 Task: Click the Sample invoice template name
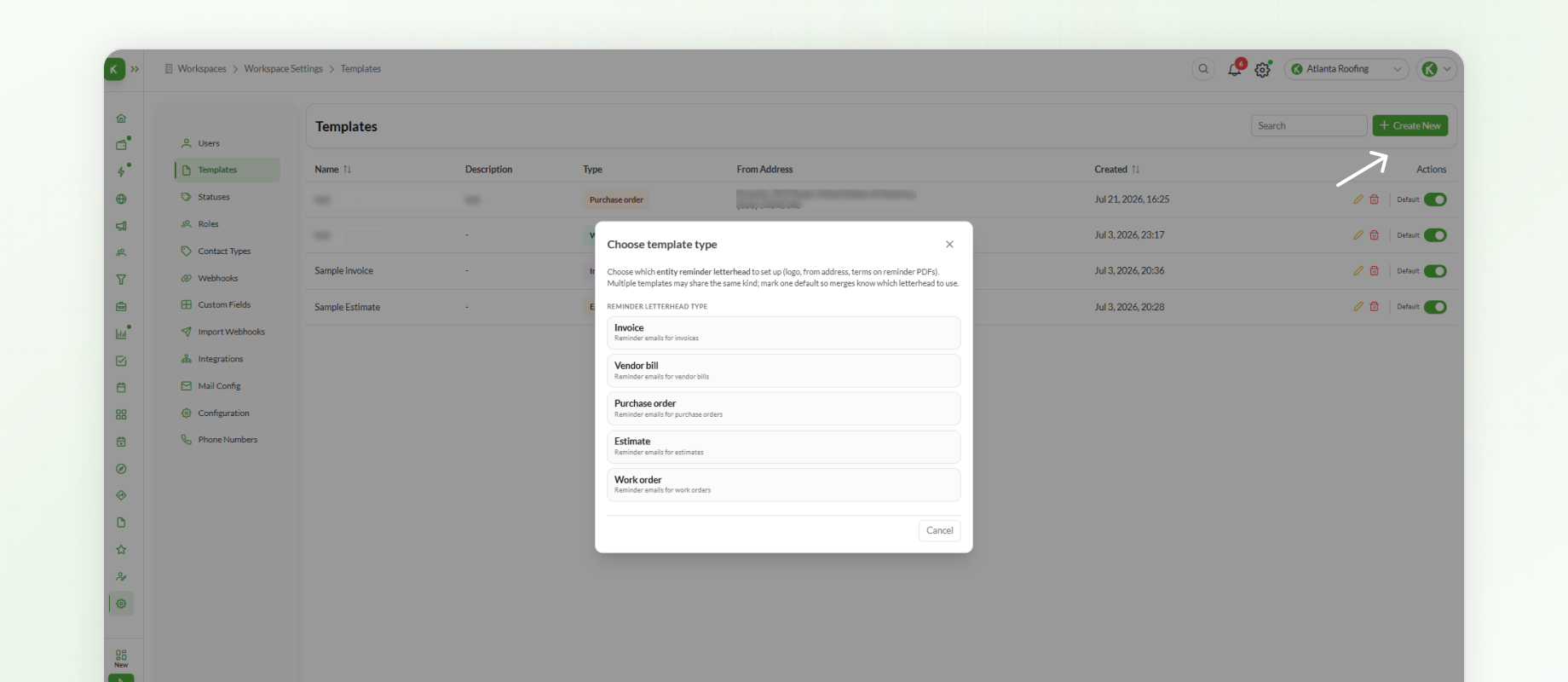[343, 271]
